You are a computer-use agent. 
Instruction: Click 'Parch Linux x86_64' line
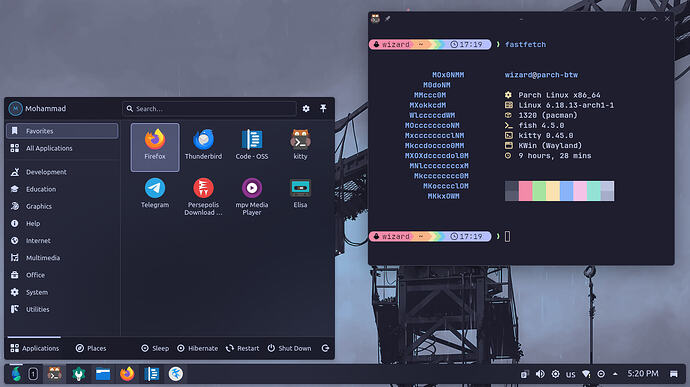559,95
